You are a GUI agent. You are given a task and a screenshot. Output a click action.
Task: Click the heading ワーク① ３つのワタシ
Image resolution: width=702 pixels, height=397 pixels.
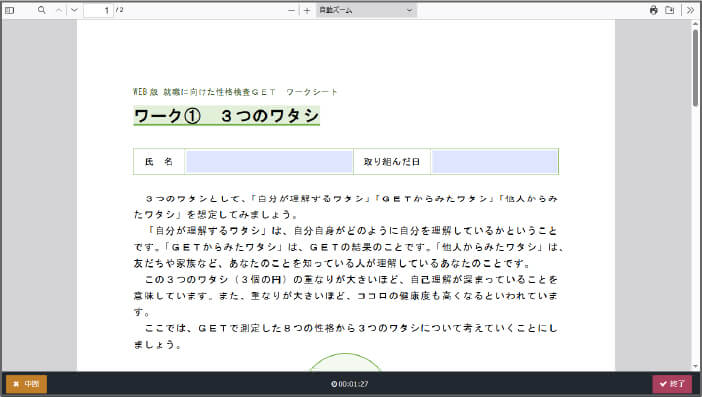(x=227, y=116)
